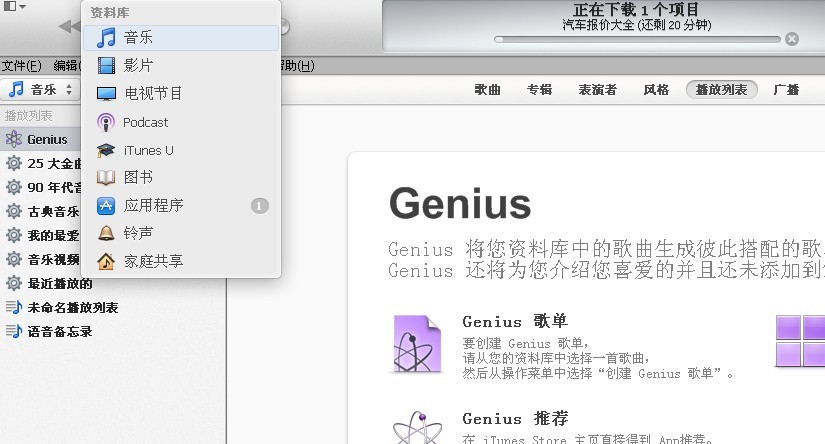Cancel the download with the X button

click(792, 39)
